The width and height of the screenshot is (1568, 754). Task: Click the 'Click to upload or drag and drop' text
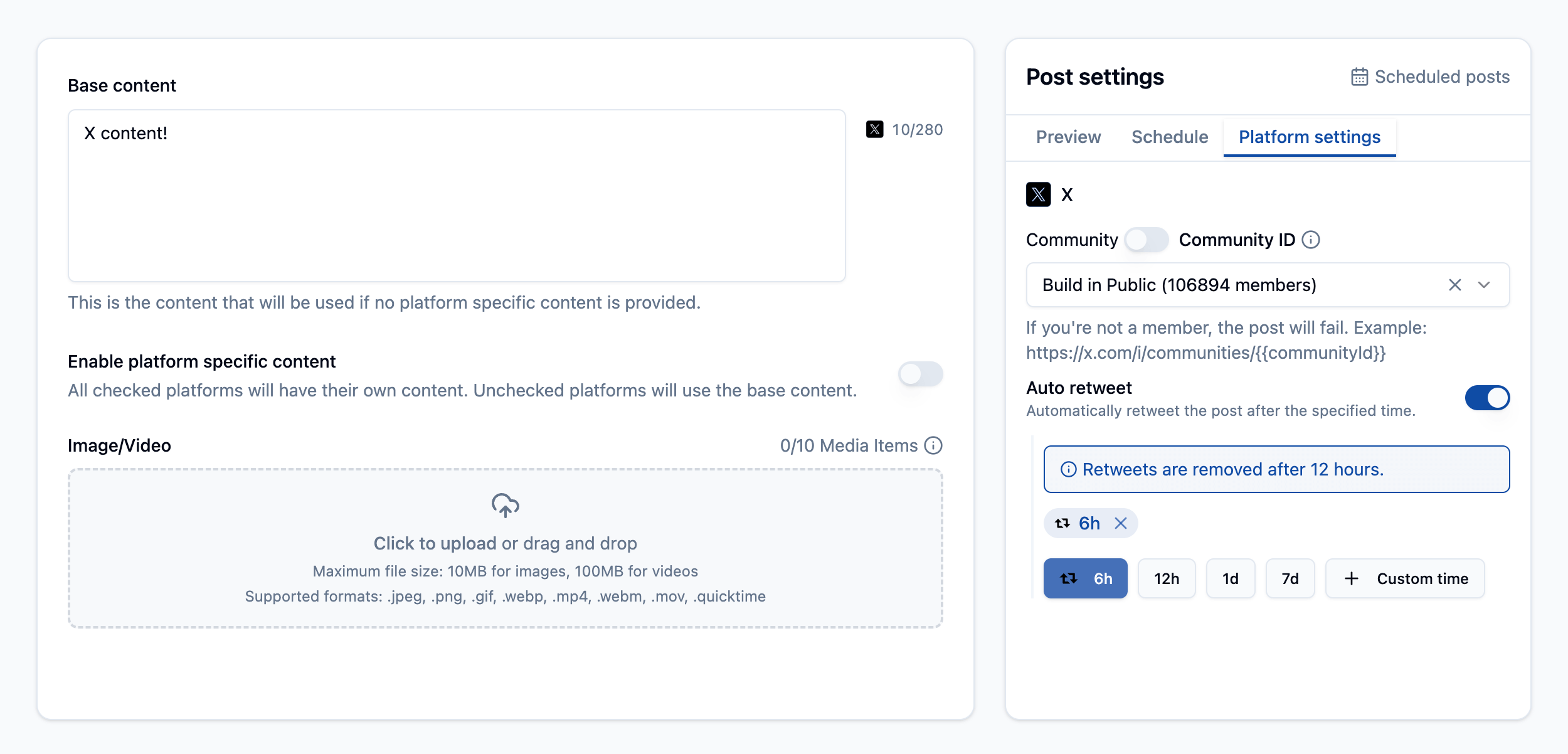(x=506, y=543)
